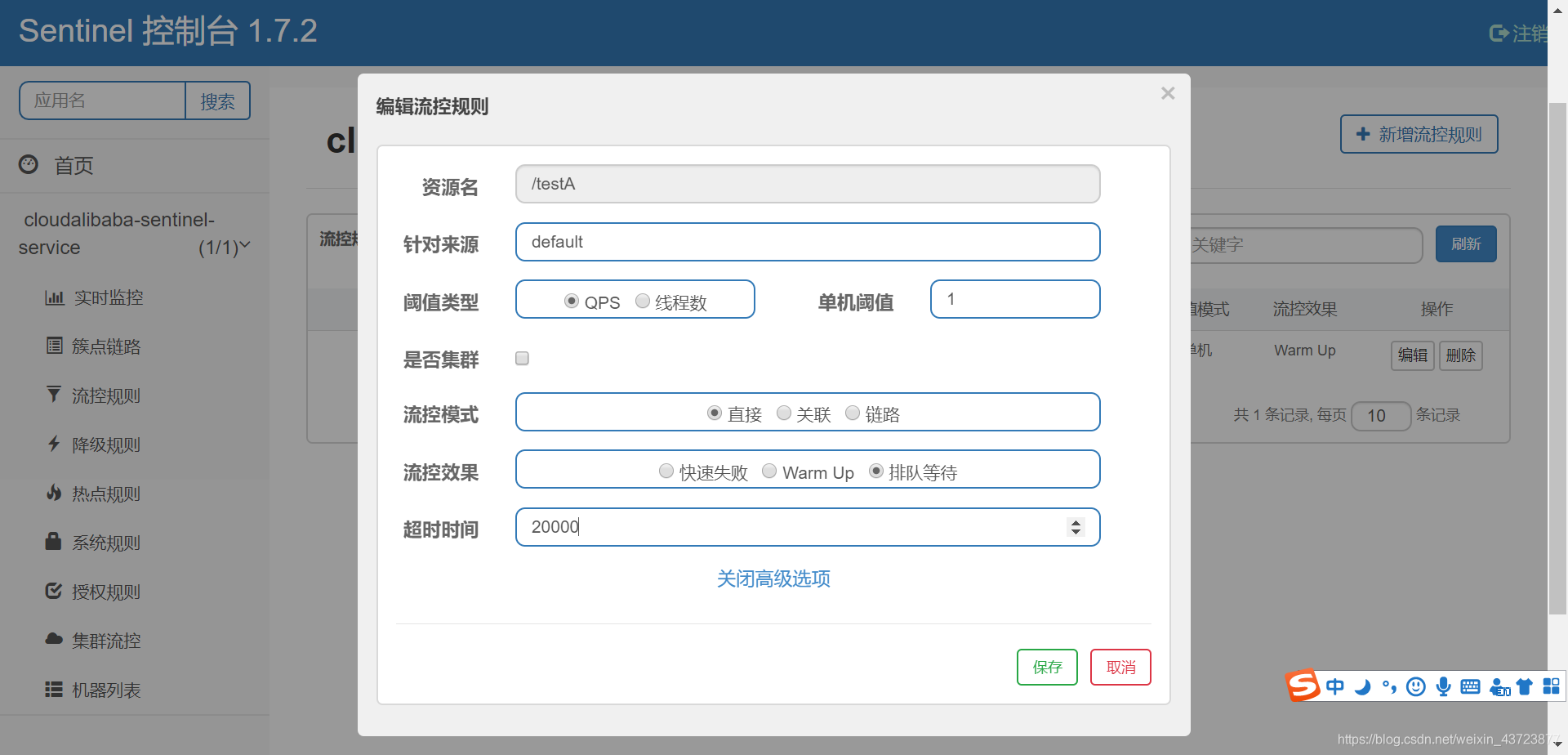Click the 针对来源 default input field
The width and height of the screenshot is (1568, 755).
[808, 242]
